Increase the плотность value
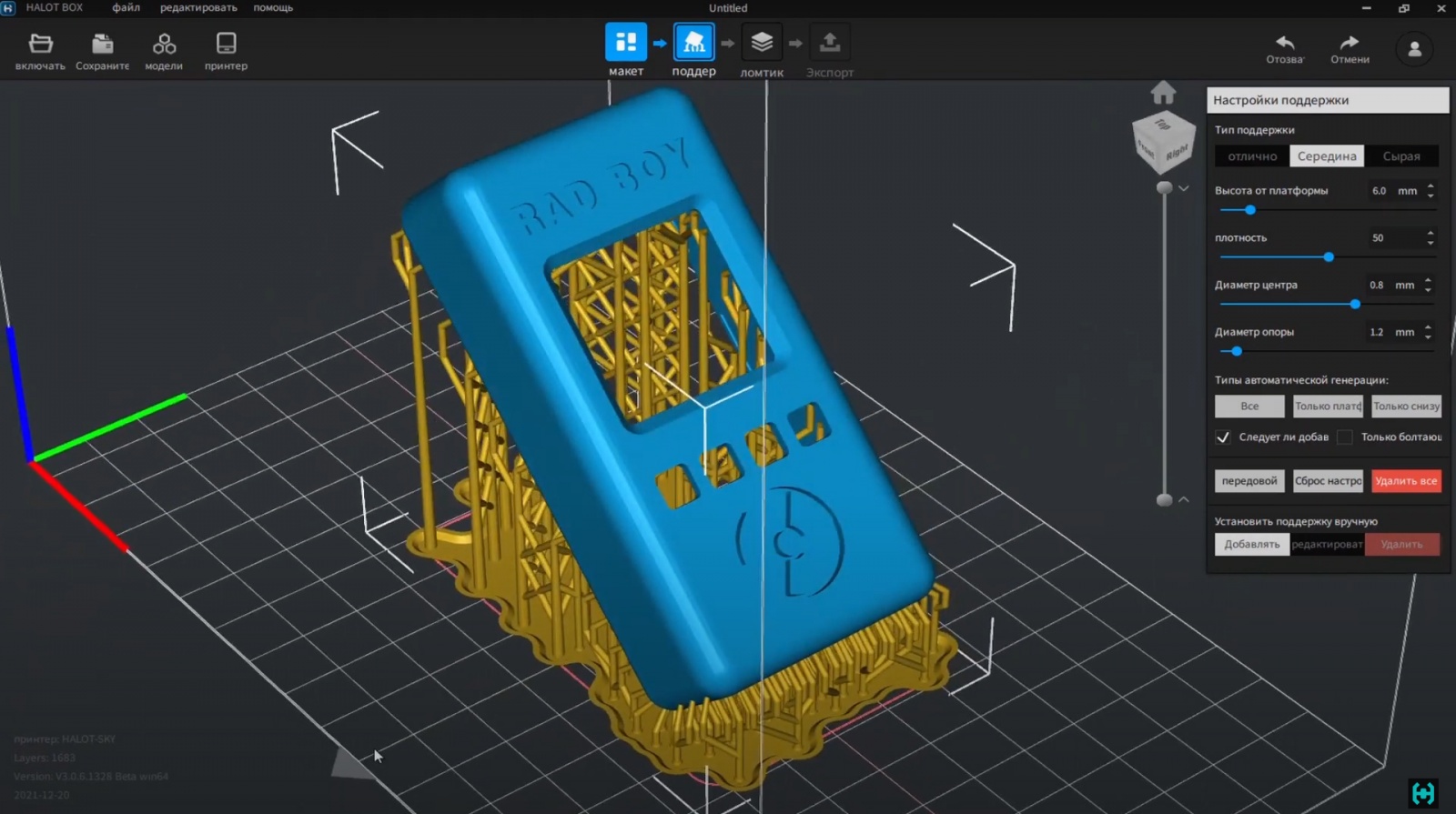 [1431, 234]
